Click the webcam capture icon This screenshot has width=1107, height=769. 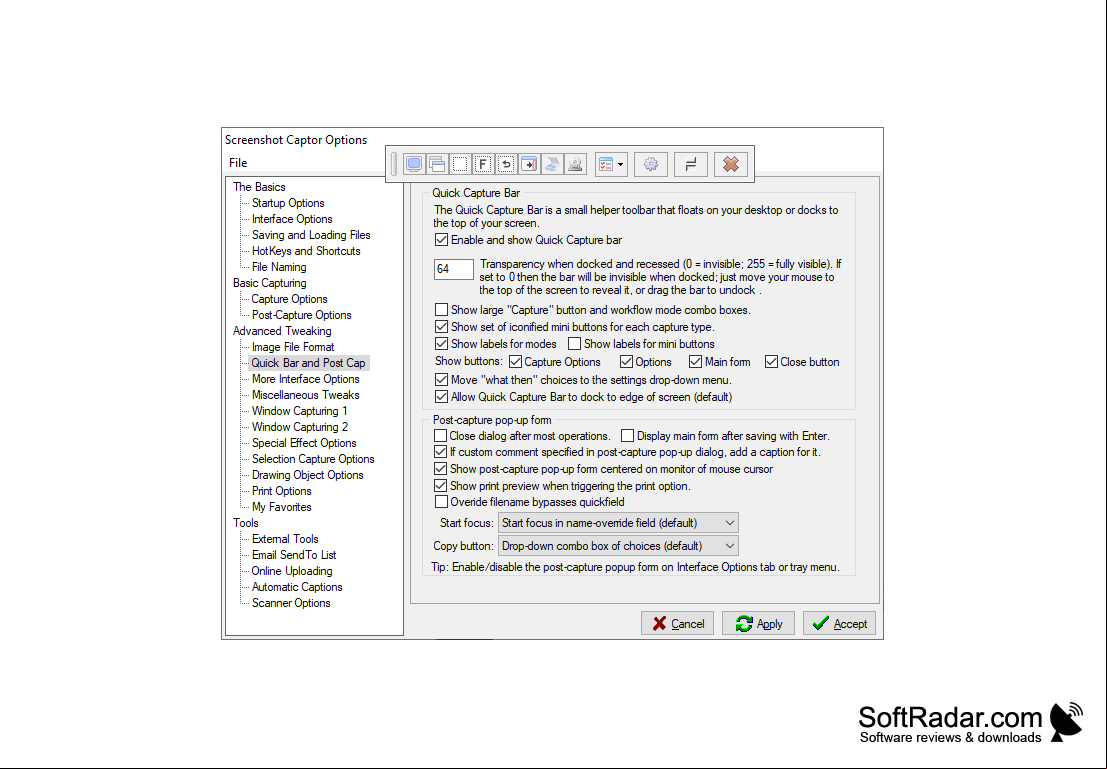(x=575, y=165)
